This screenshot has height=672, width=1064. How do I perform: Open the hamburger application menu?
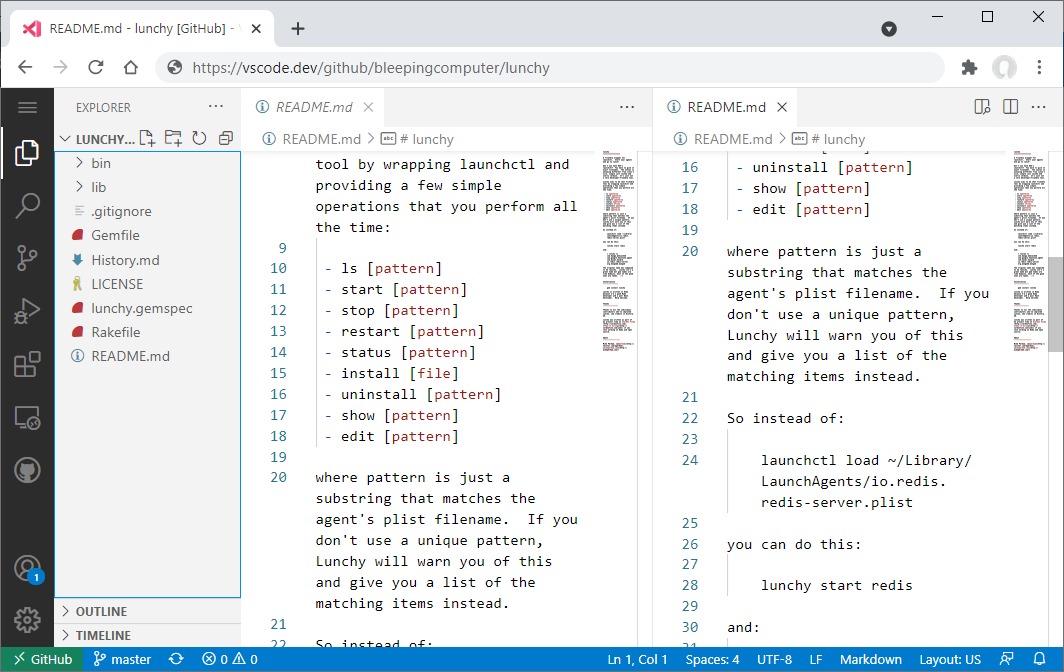(x=27, y=107)
